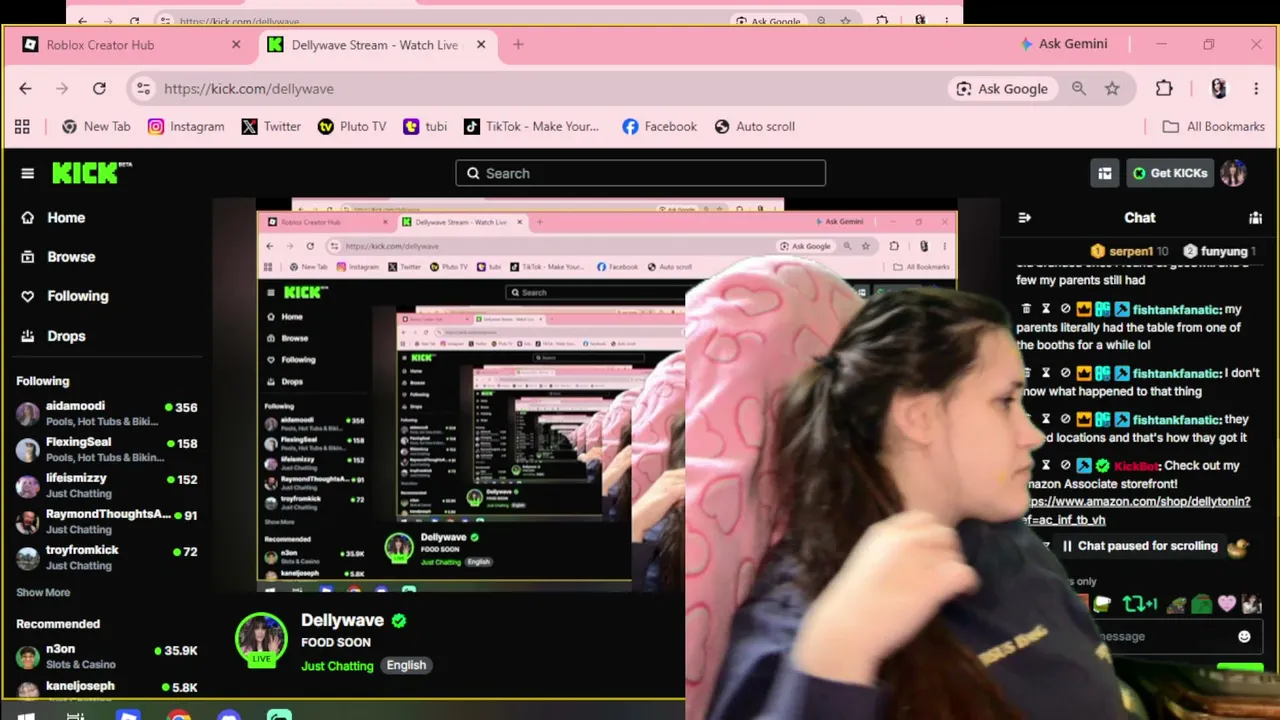
Task: Collapse the Chat panel with arrow icon
Action: [x=1024, y=217]
